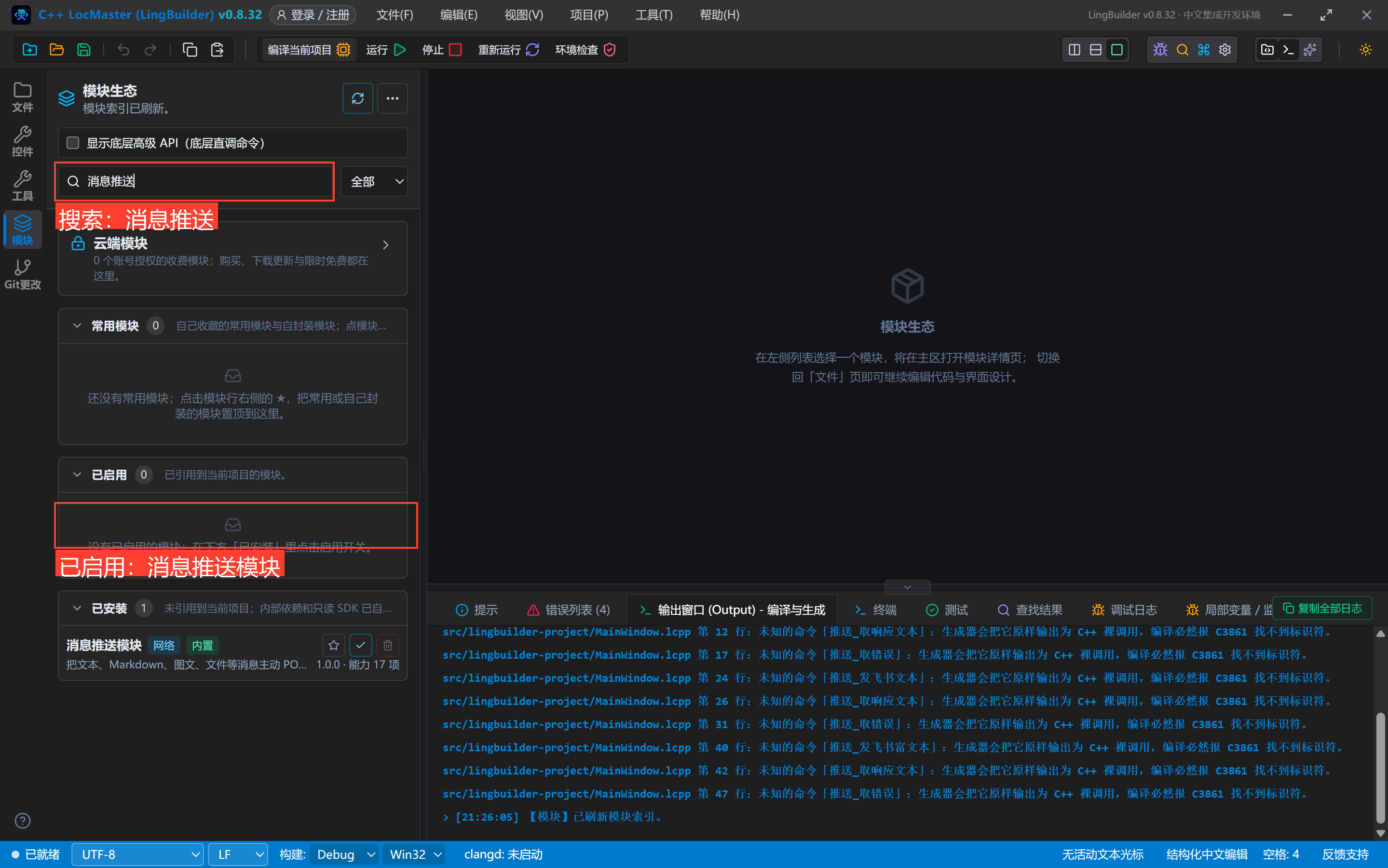
Task: Collapse the 已安装 section
Action: coord(77,608)
